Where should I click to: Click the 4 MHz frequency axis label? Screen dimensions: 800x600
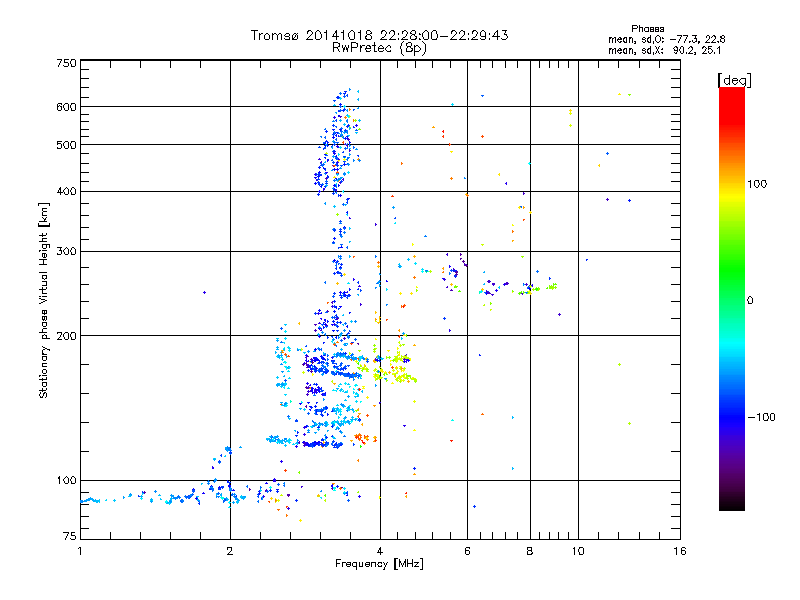(380, 552)
